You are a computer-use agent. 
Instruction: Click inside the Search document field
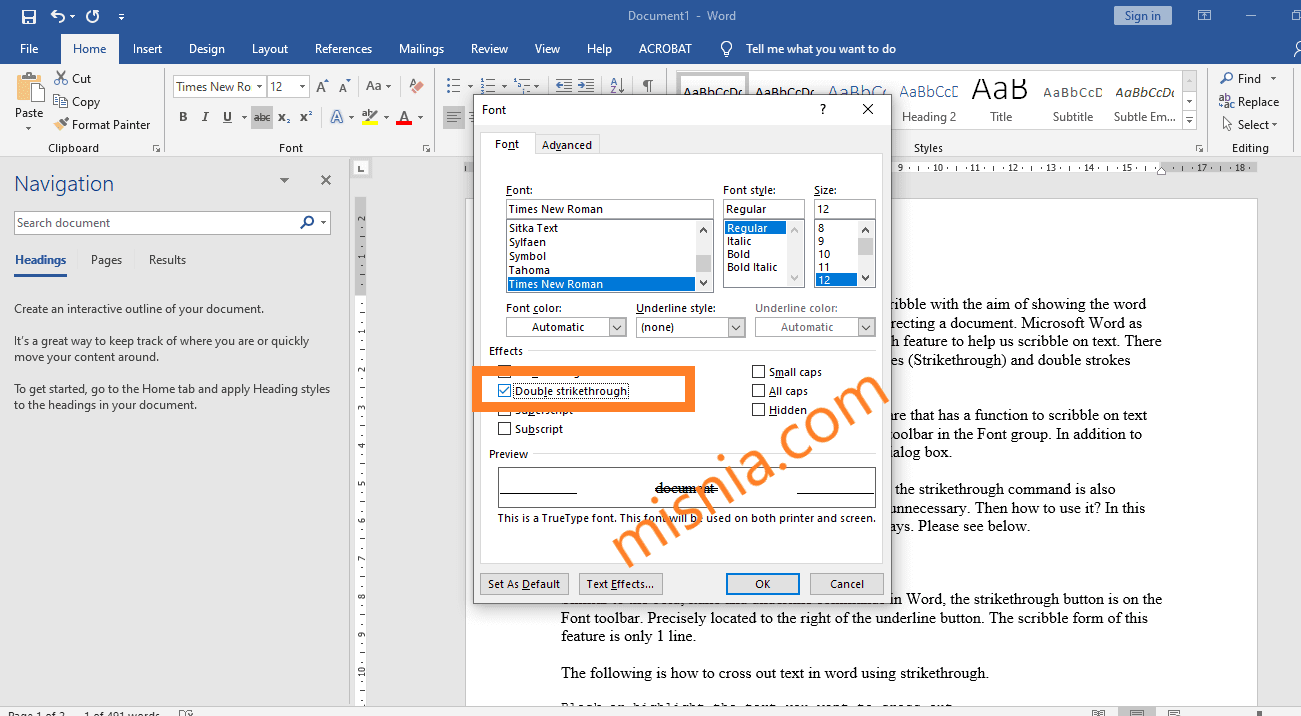click(150, 222)
